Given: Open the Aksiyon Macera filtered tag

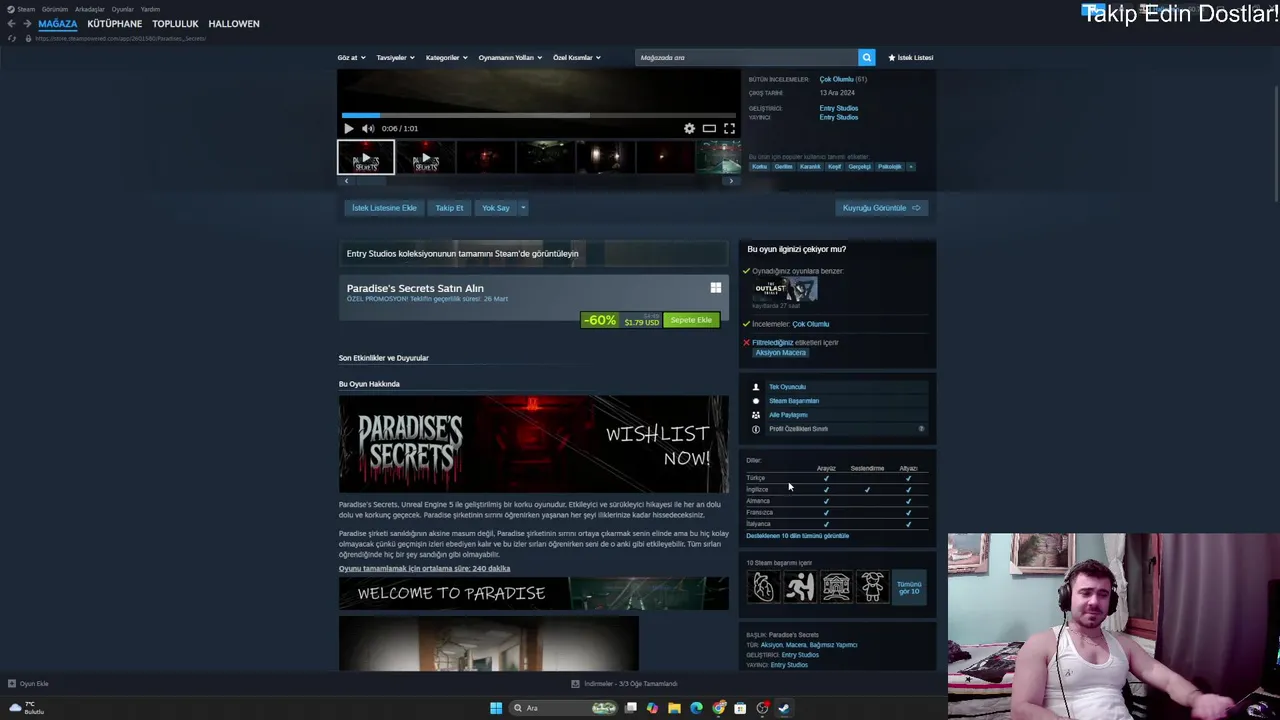Looking at the screenshot, I should tap(781, 353).
